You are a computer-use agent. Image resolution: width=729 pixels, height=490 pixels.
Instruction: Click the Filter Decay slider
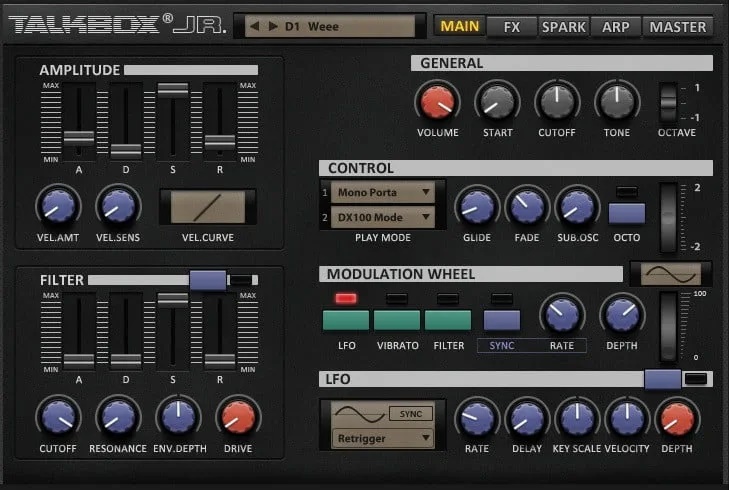(x=126, y=361)
